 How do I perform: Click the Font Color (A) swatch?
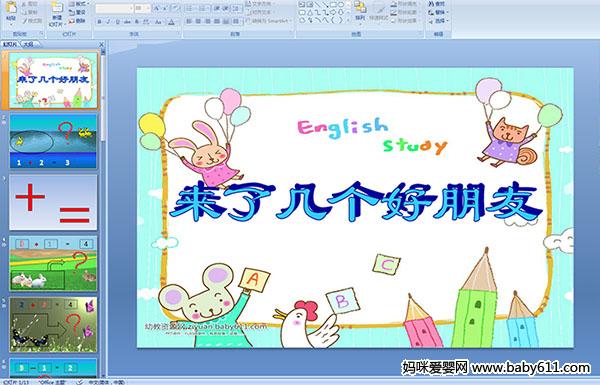click(171, 22)
